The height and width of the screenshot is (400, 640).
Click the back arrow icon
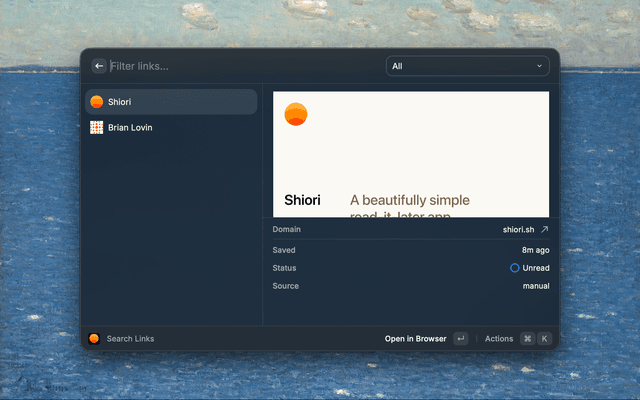point(98,66)
